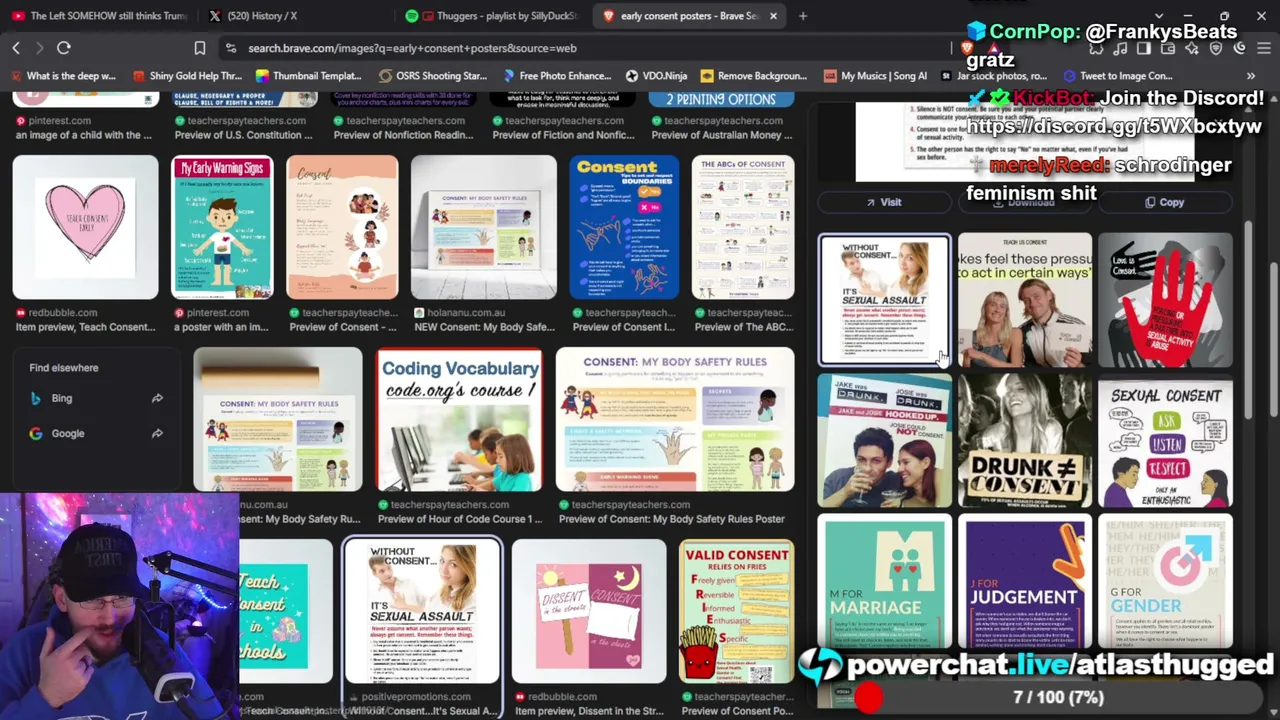Screen dimensions: 1280x720
Task: Open the 'Free Photo Enhance...' bookmark
Action: coord(556,76)
